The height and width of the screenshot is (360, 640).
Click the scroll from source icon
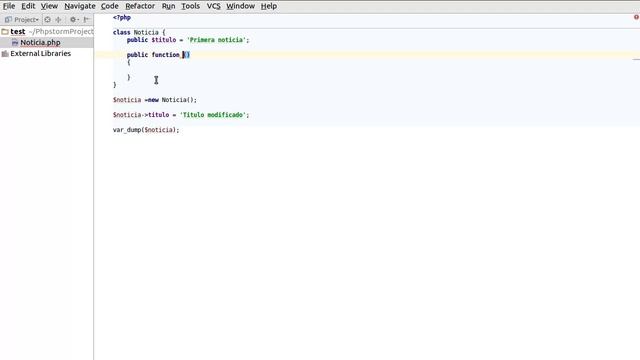48,20
